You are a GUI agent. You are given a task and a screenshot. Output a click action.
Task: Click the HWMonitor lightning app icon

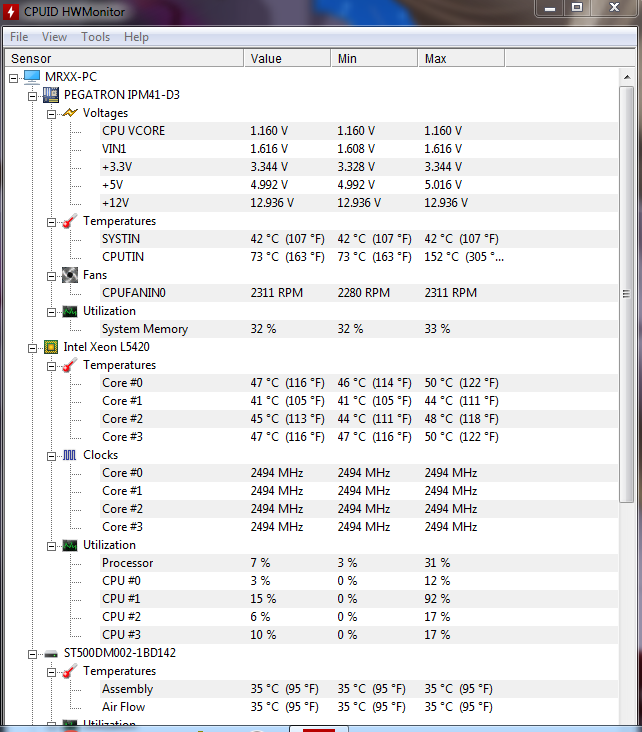(x=10, y=11)
